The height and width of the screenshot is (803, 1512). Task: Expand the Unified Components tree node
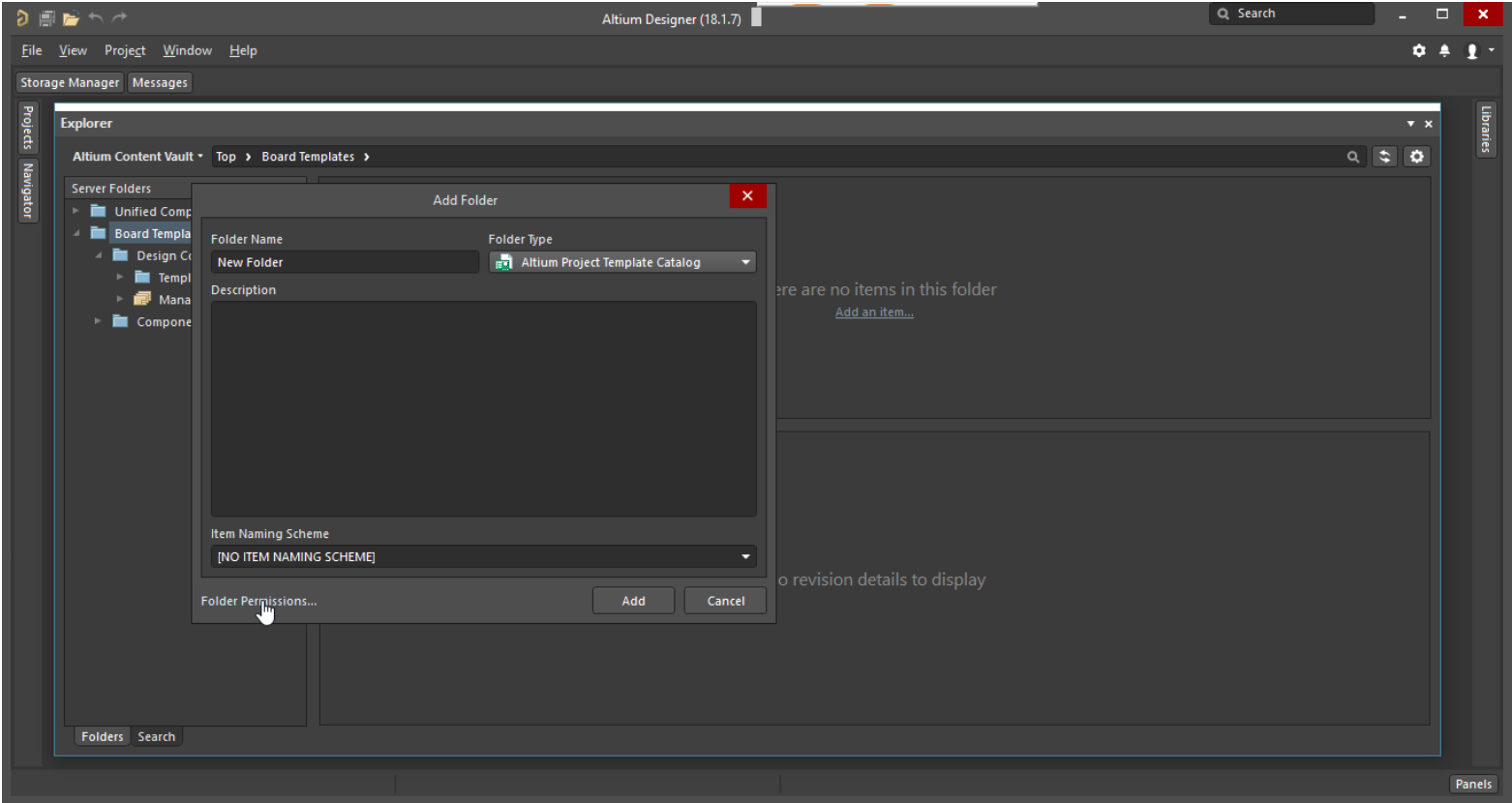click(x=76, y=211)
